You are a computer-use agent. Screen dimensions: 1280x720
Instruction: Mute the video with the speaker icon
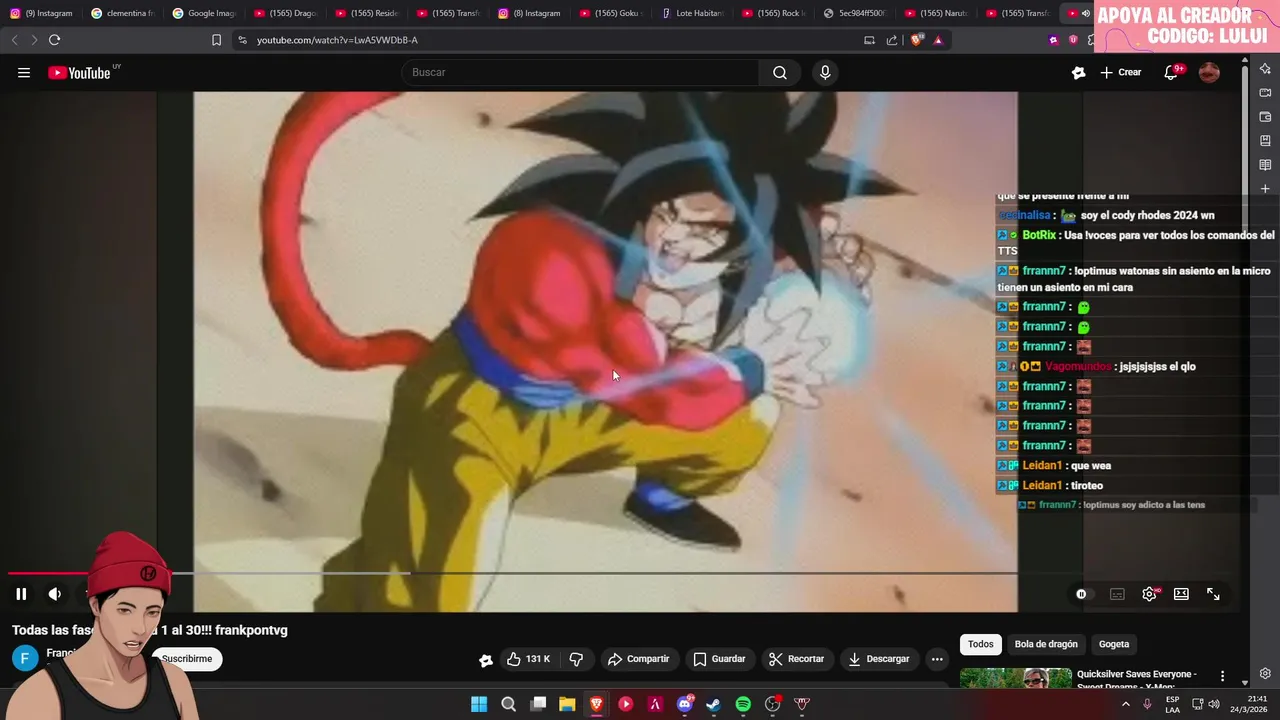pos(55,594)
